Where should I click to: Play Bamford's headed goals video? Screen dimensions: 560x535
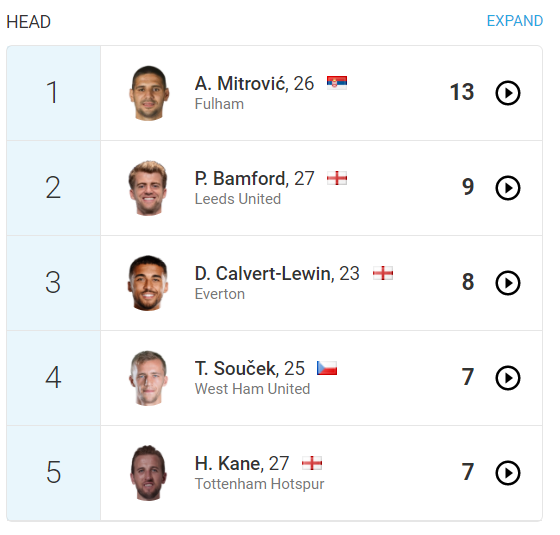coord(508,188)
